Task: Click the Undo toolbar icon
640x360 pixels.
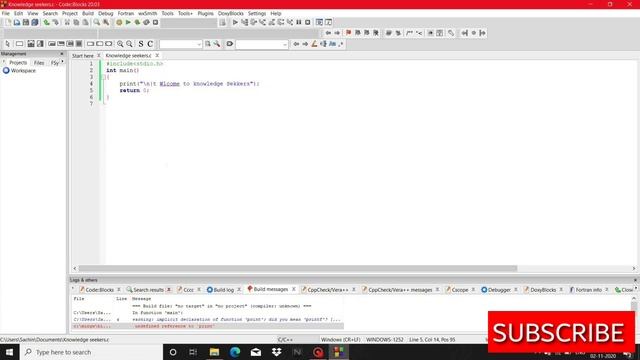Action: click(47, 22)
